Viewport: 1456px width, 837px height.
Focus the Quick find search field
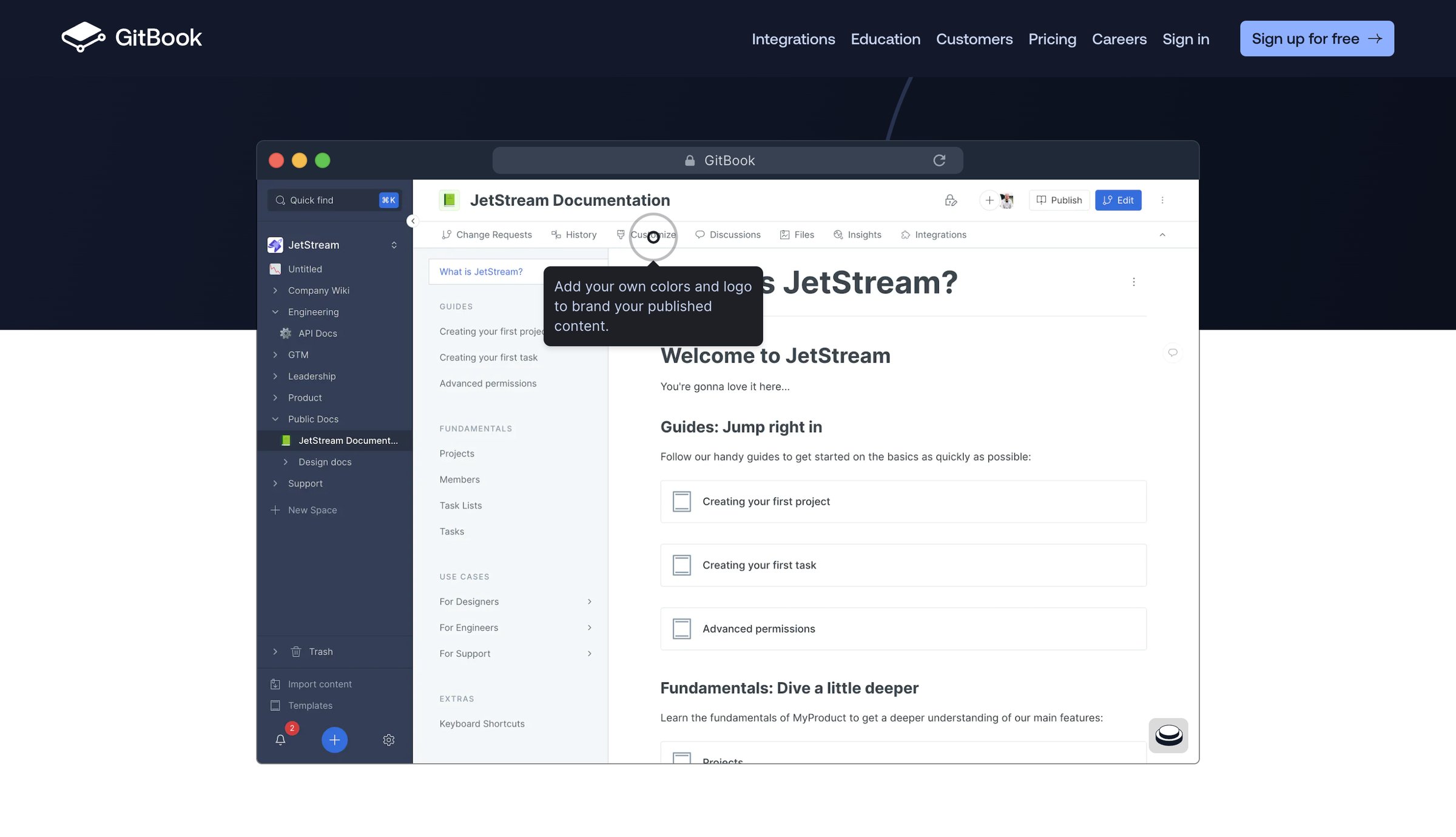[x=334, y=200]
